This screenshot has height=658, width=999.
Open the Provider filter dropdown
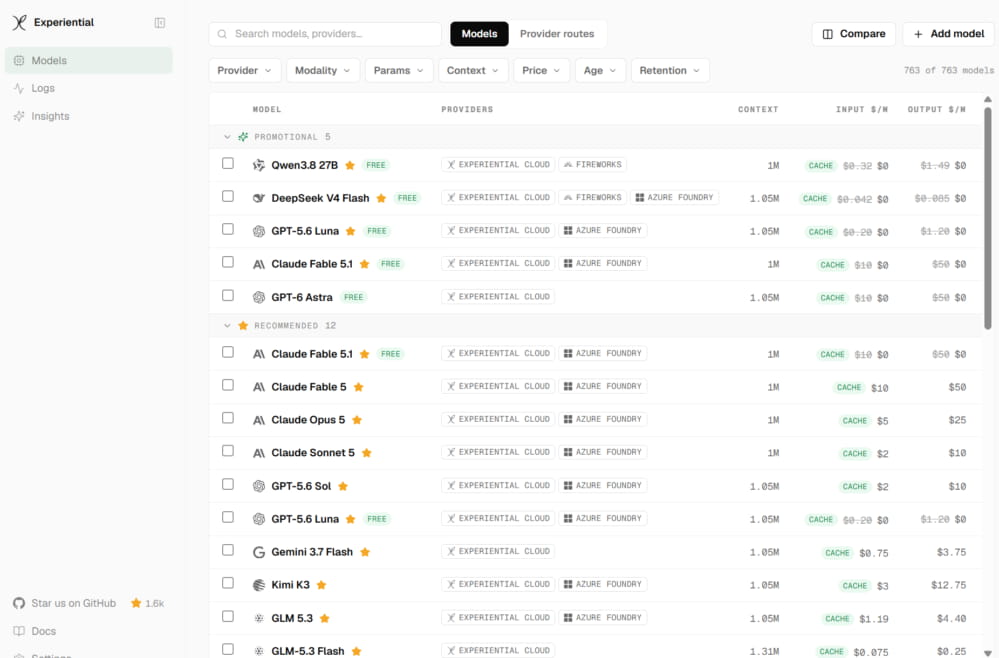(245, 71)
